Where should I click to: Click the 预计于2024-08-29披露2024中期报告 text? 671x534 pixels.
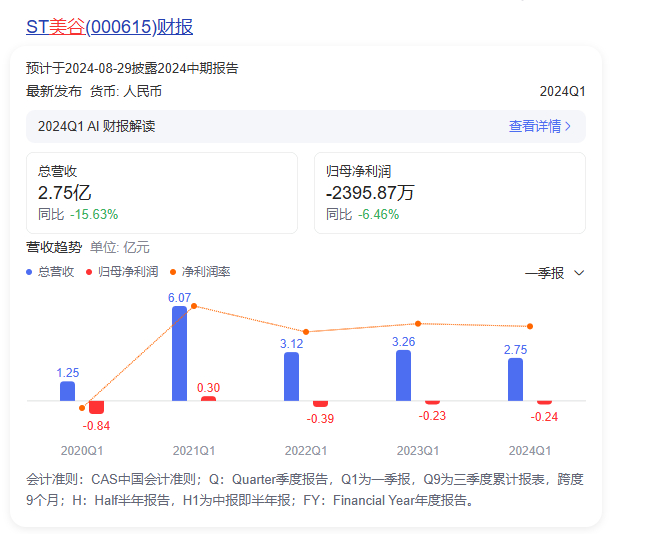132,68
